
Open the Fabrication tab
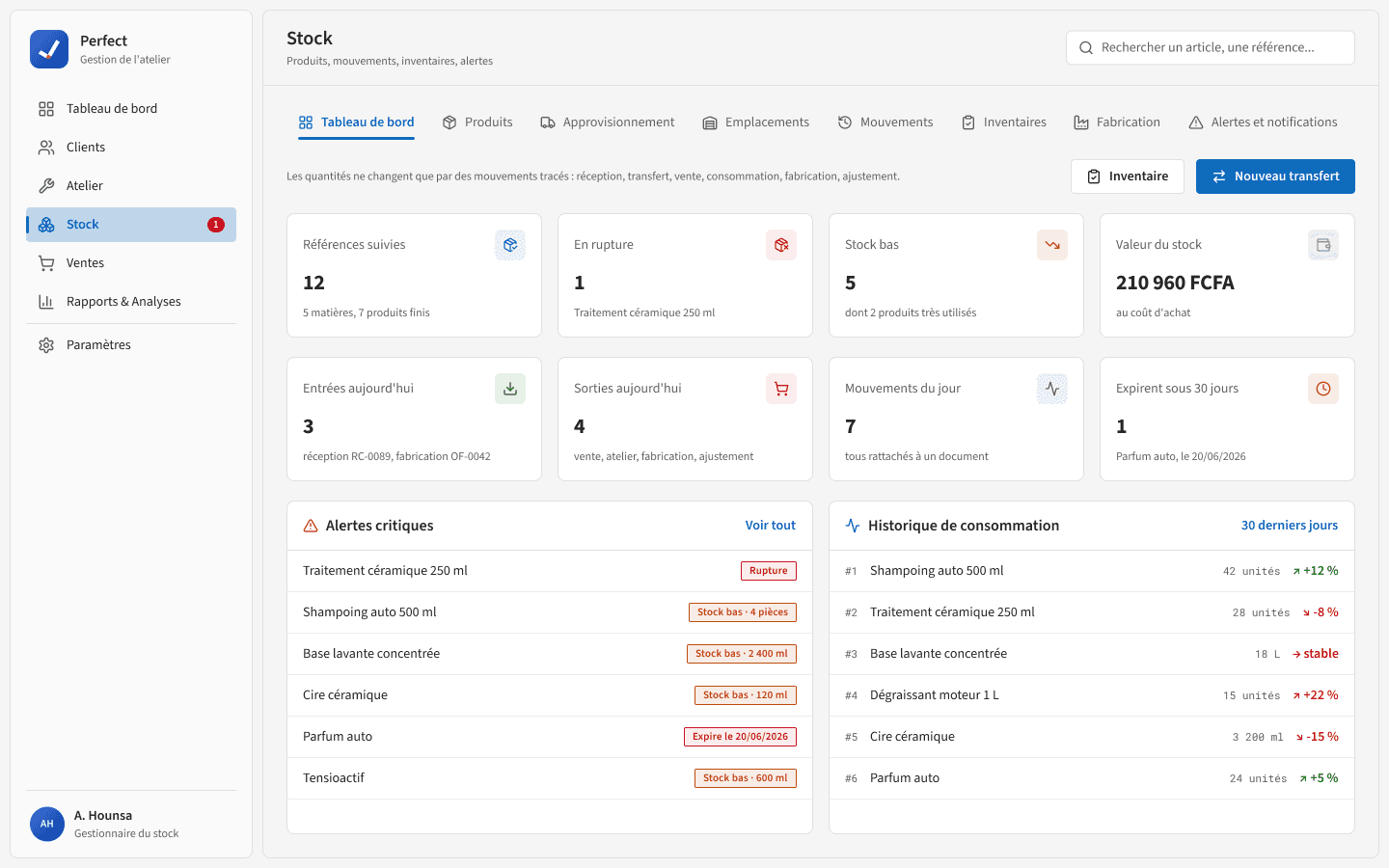(1117, 122)
